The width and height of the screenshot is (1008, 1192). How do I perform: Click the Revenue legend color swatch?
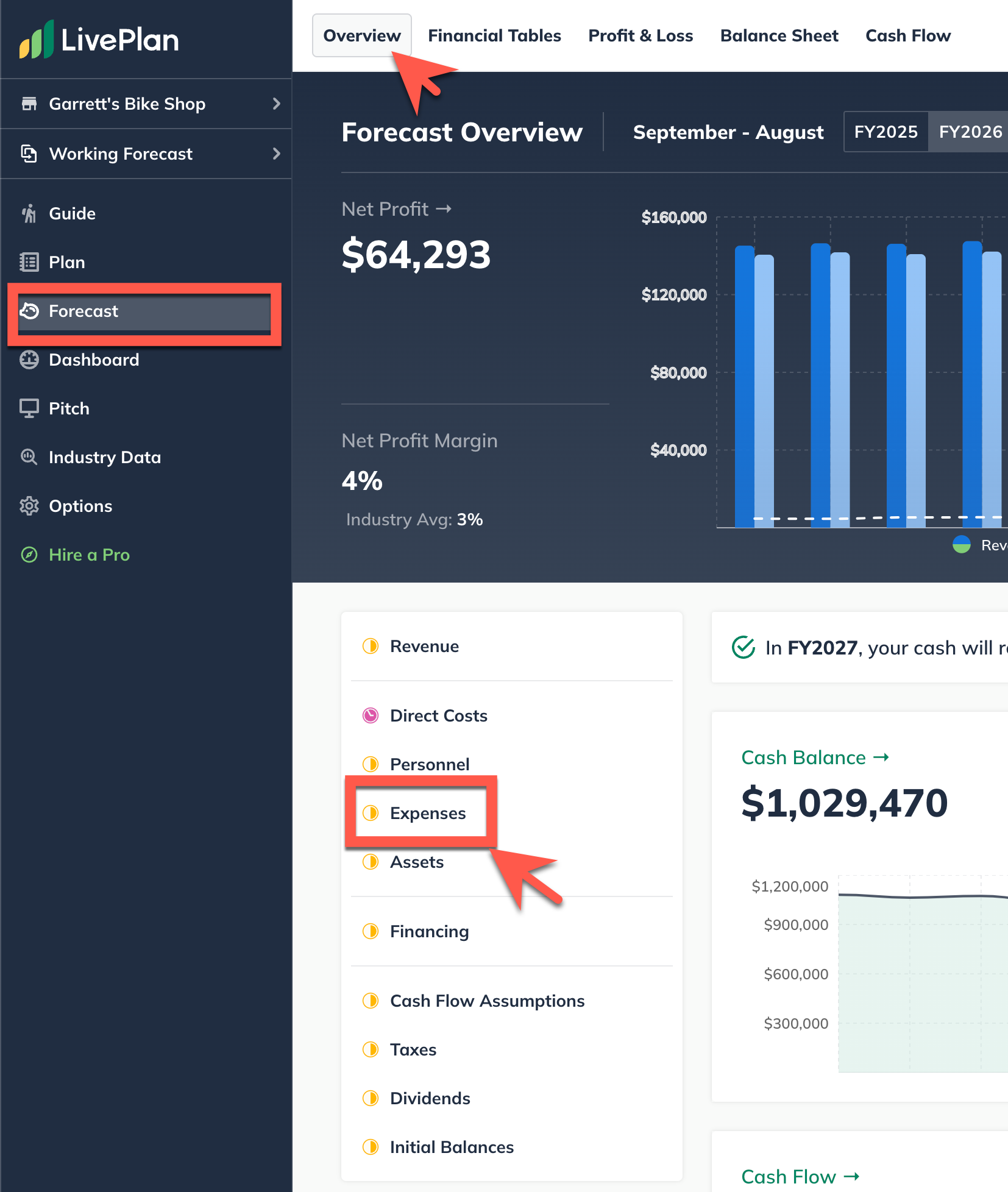click(961, 545)
